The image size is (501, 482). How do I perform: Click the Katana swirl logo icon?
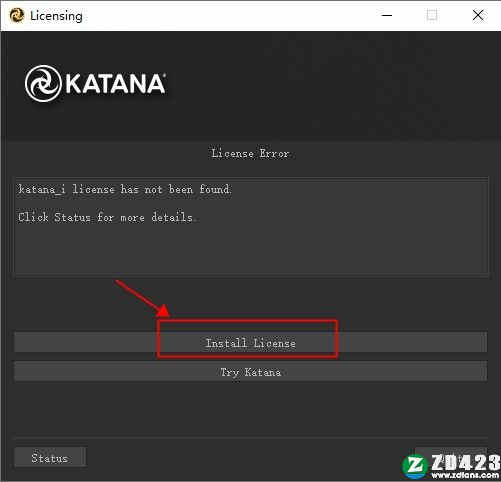point(43,83)
